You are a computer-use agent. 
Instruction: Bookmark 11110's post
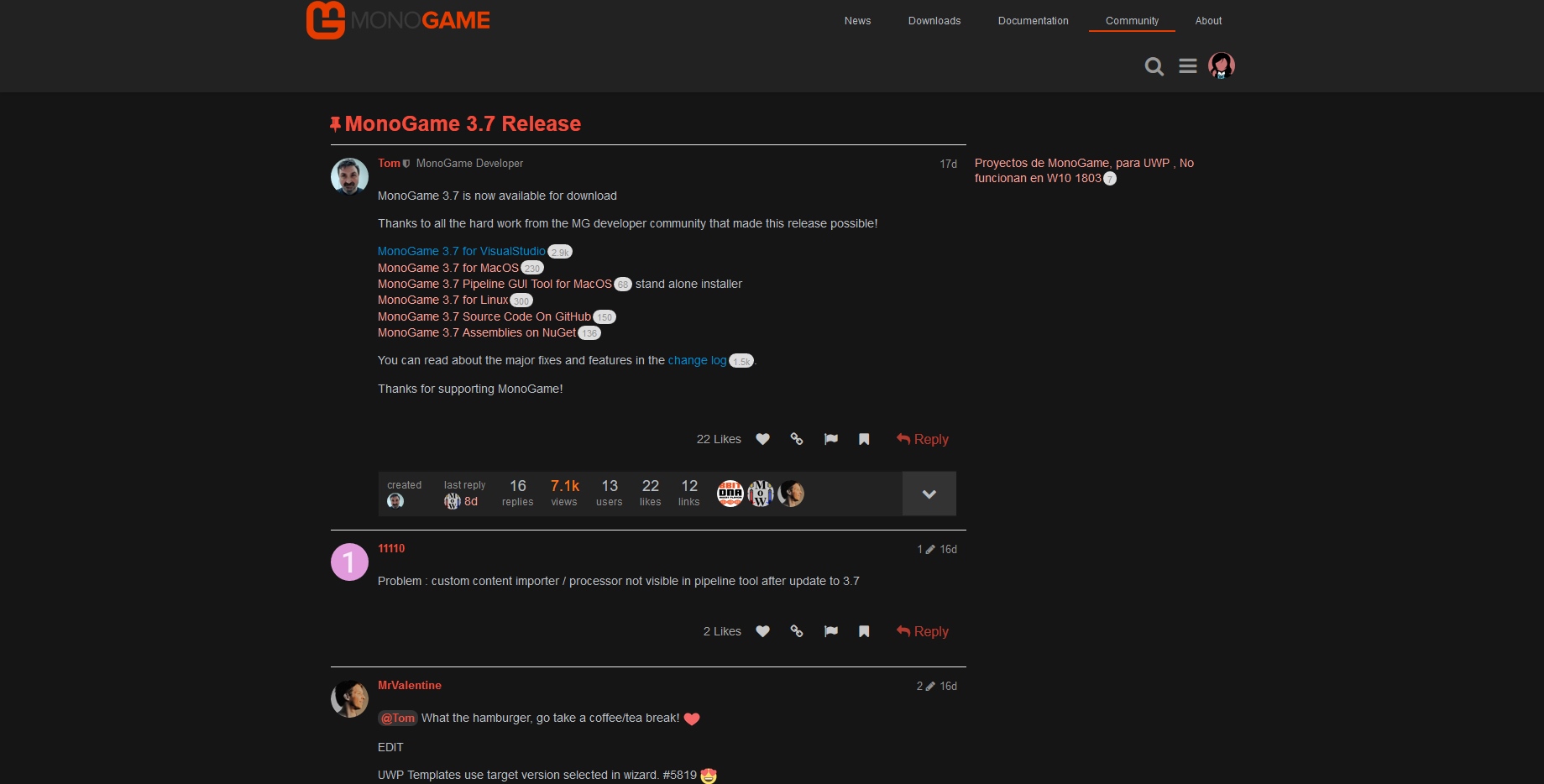point(864,631)
